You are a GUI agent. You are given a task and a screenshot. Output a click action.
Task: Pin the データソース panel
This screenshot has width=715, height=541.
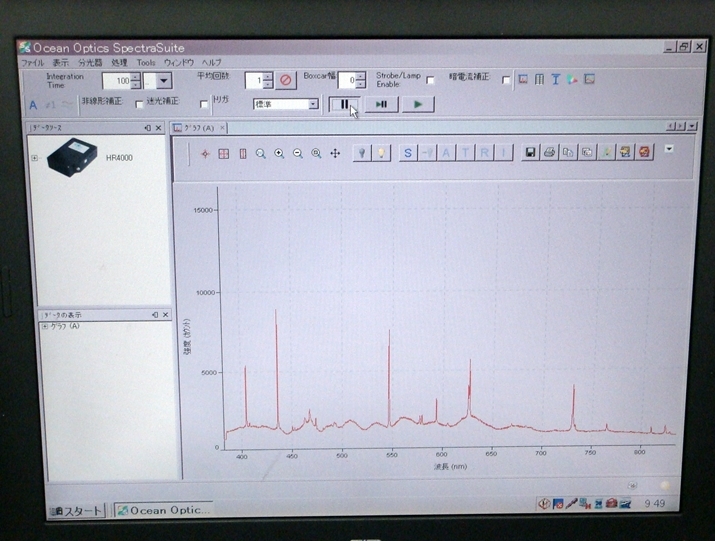pyautogui.click(x=147, y=128)
